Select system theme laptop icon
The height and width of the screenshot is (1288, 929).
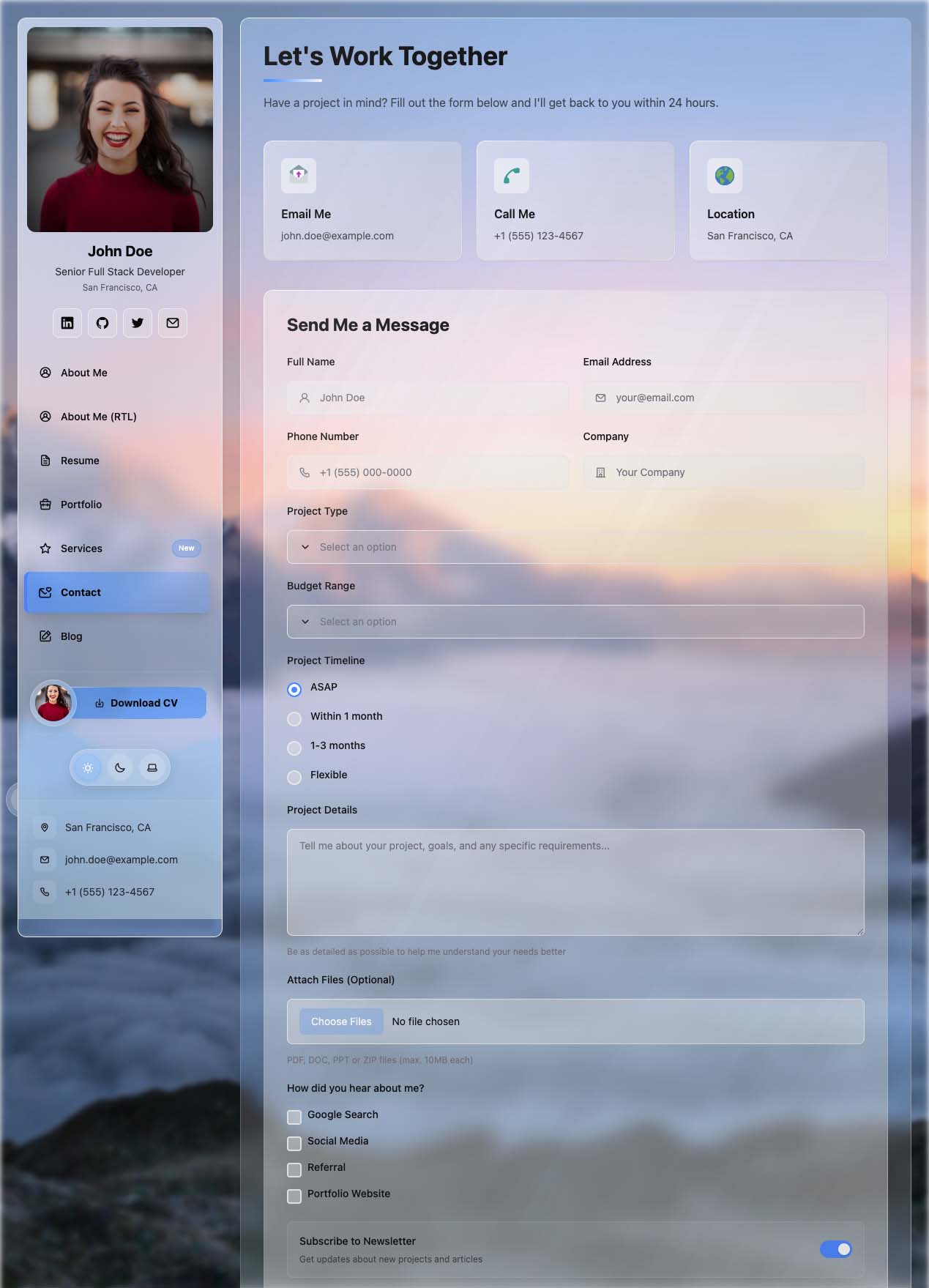click(152, 768)
